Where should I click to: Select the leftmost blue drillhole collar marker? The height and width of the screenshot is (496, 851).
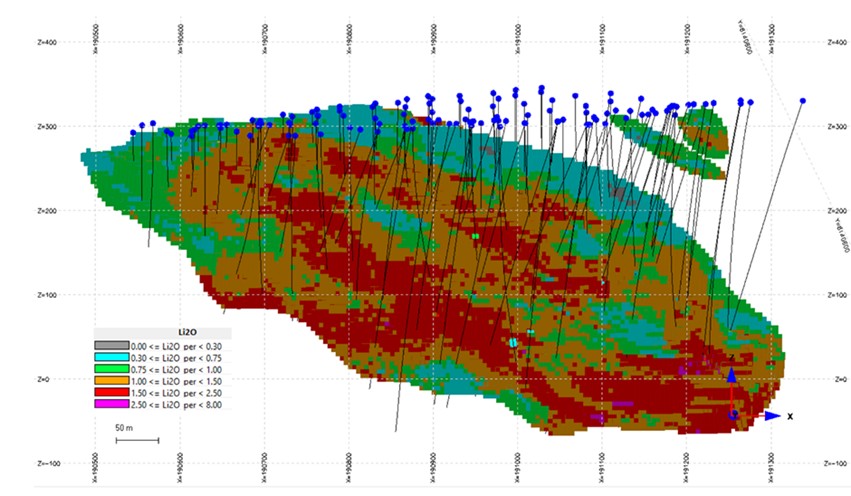tap(133, 132)
